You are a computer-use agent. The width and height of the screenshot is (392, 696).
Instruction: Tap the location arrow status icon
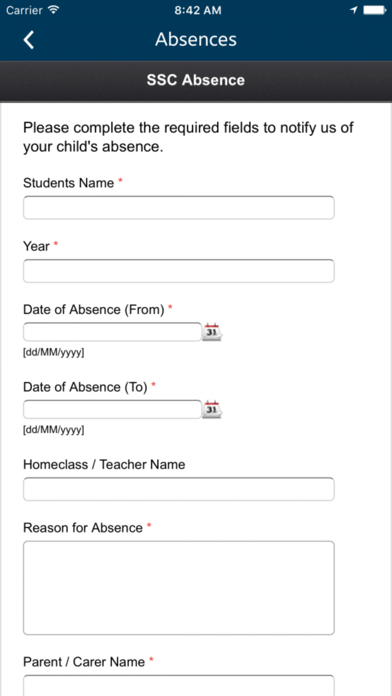354,10
